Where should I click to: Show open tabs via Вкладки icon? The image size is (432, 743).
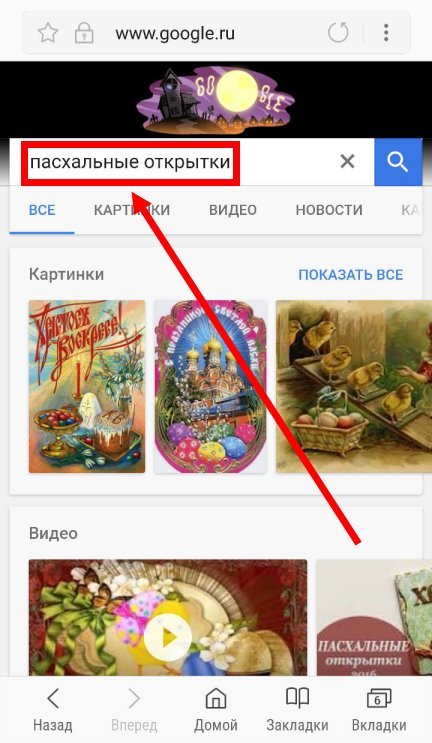(x=379, y=710)
